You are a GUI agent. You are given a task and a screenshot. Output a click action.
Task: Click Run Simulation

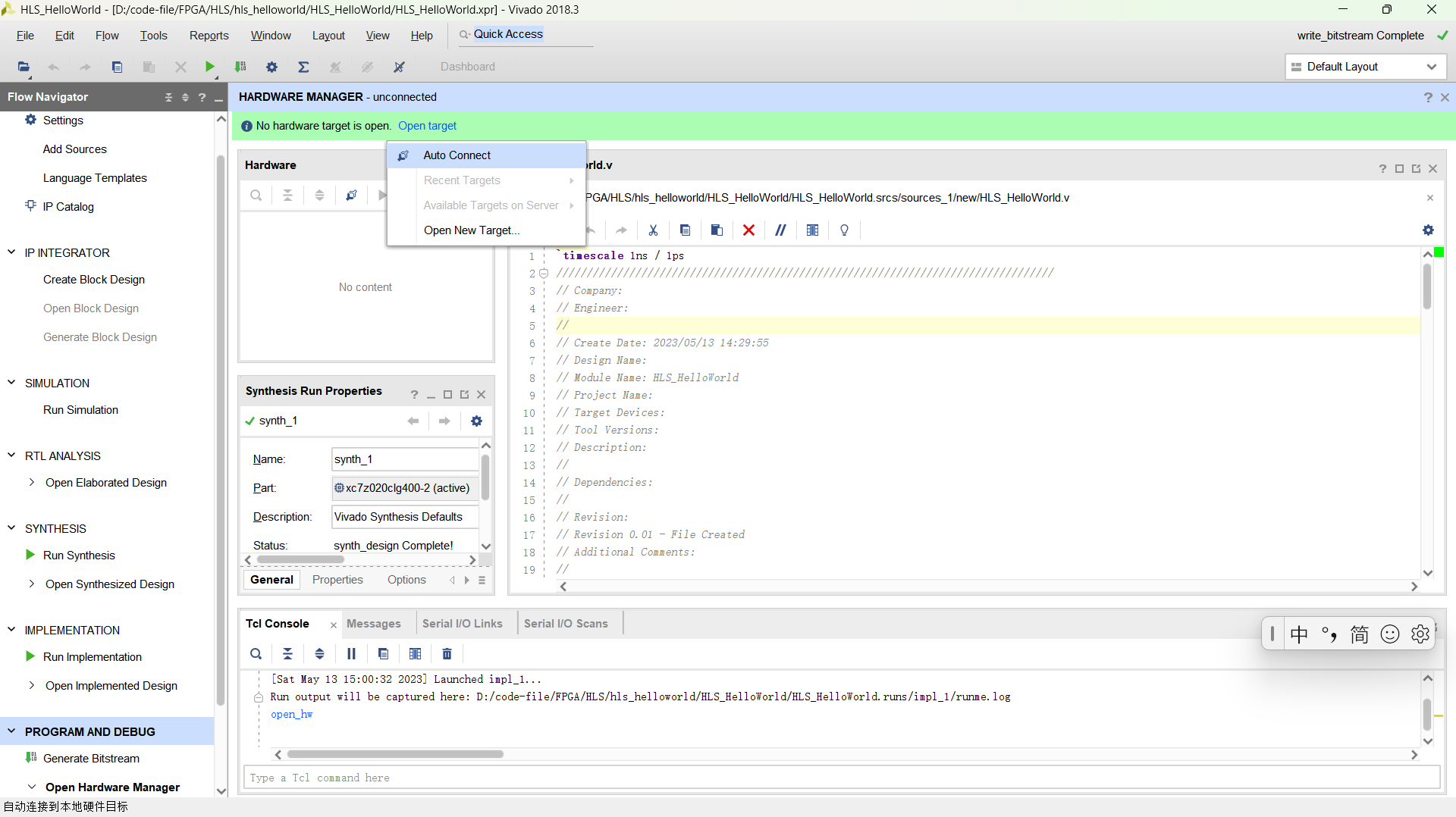[x=80, y=410]
